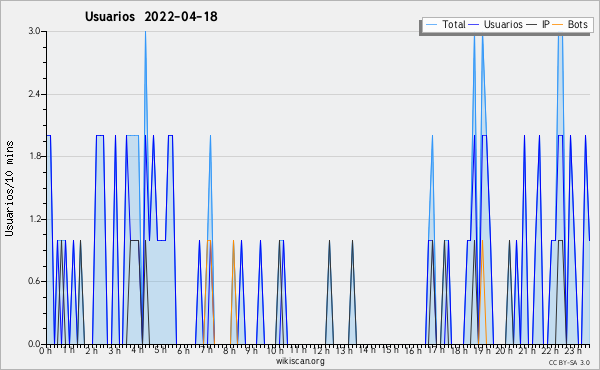Viewport: 600px width, 370px height.
Task: Click the "4 h" x-axis label
Action: tap(137, 350)
